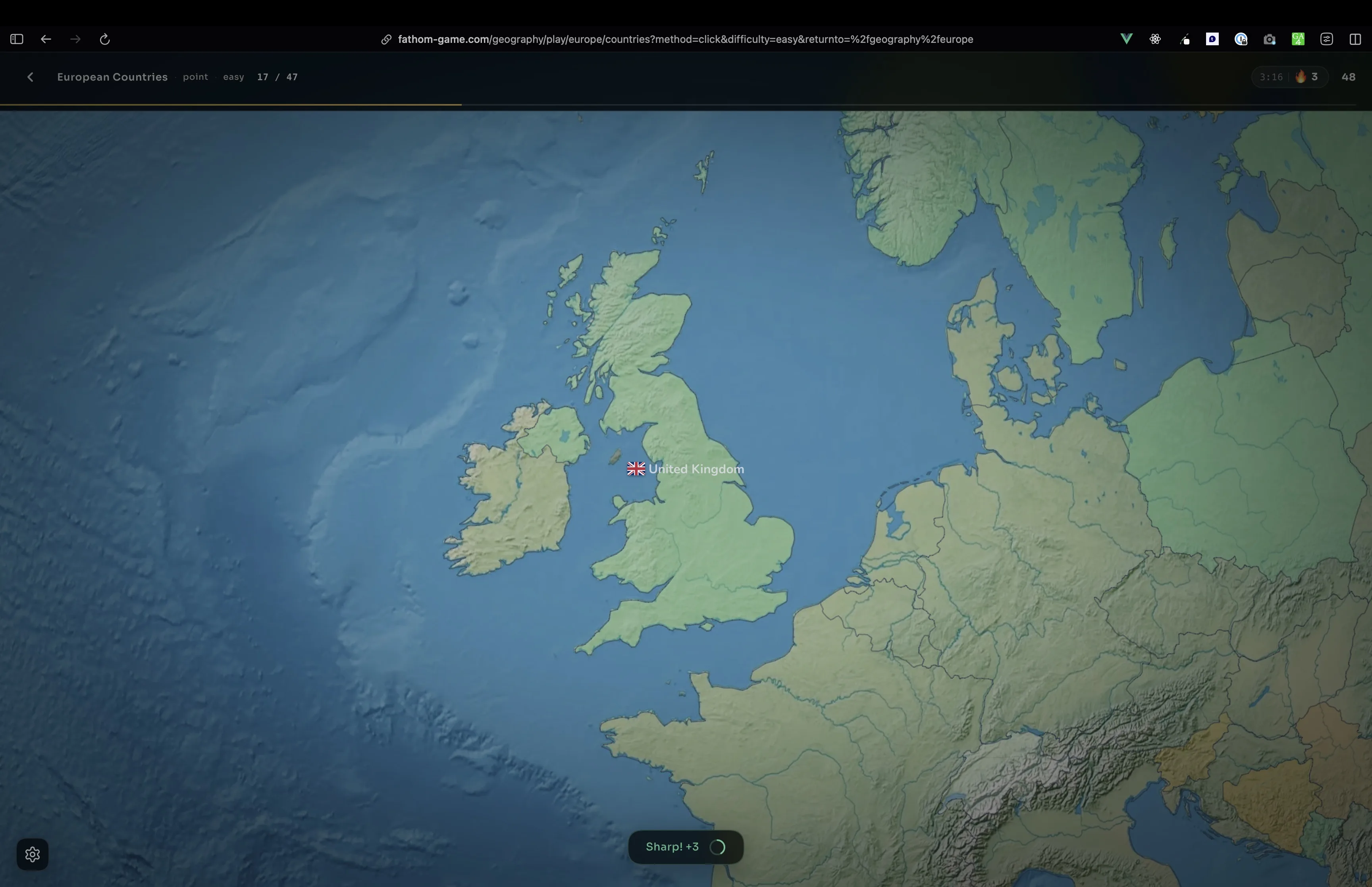This screenshot has height=887, width=1372.
Task: Open the dark blue 't' extension
Action: [1212, 39]
